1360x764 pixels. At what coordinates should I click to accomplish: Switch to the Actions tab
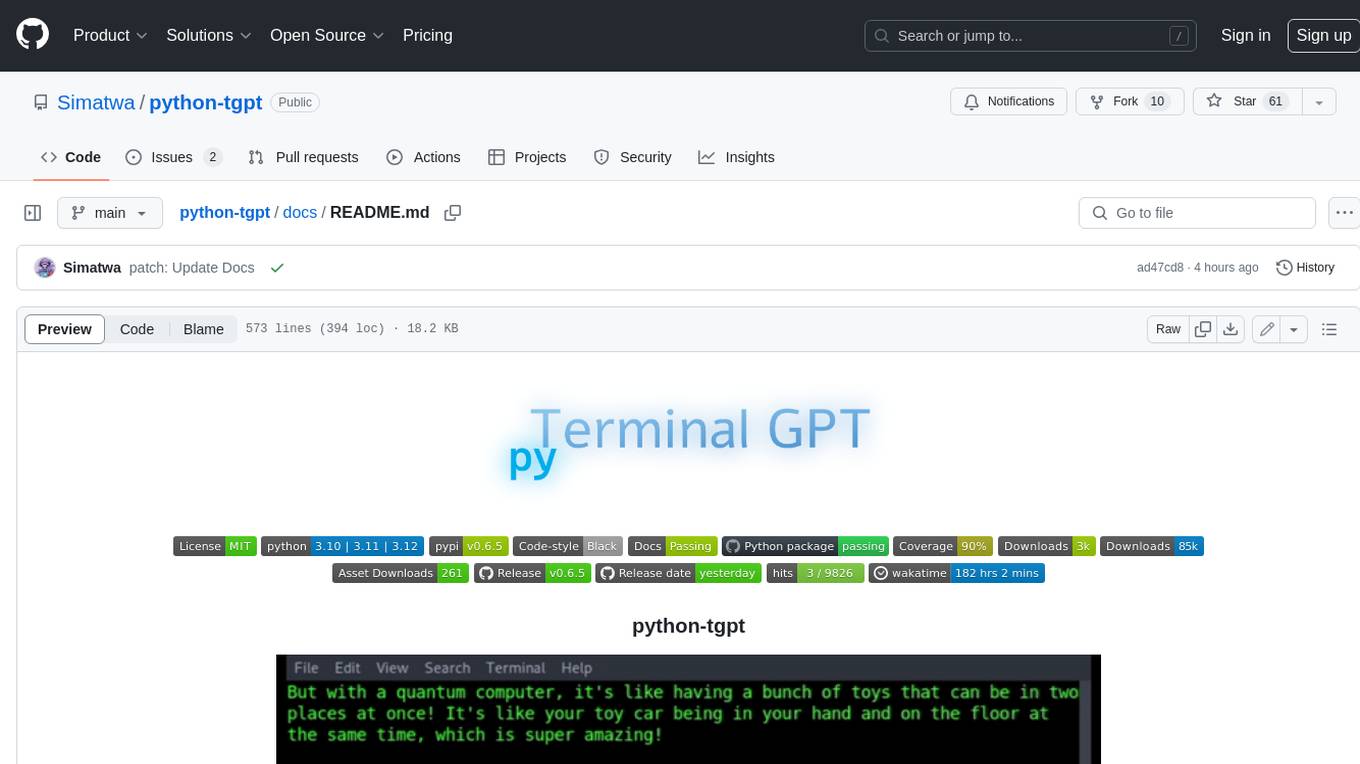pos(423,157)
